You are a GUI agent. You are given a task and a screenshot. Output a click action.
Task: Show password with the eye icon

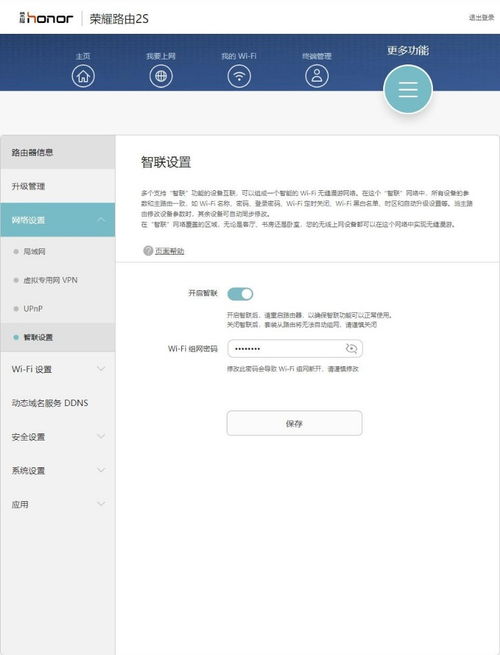click(351, 348)
